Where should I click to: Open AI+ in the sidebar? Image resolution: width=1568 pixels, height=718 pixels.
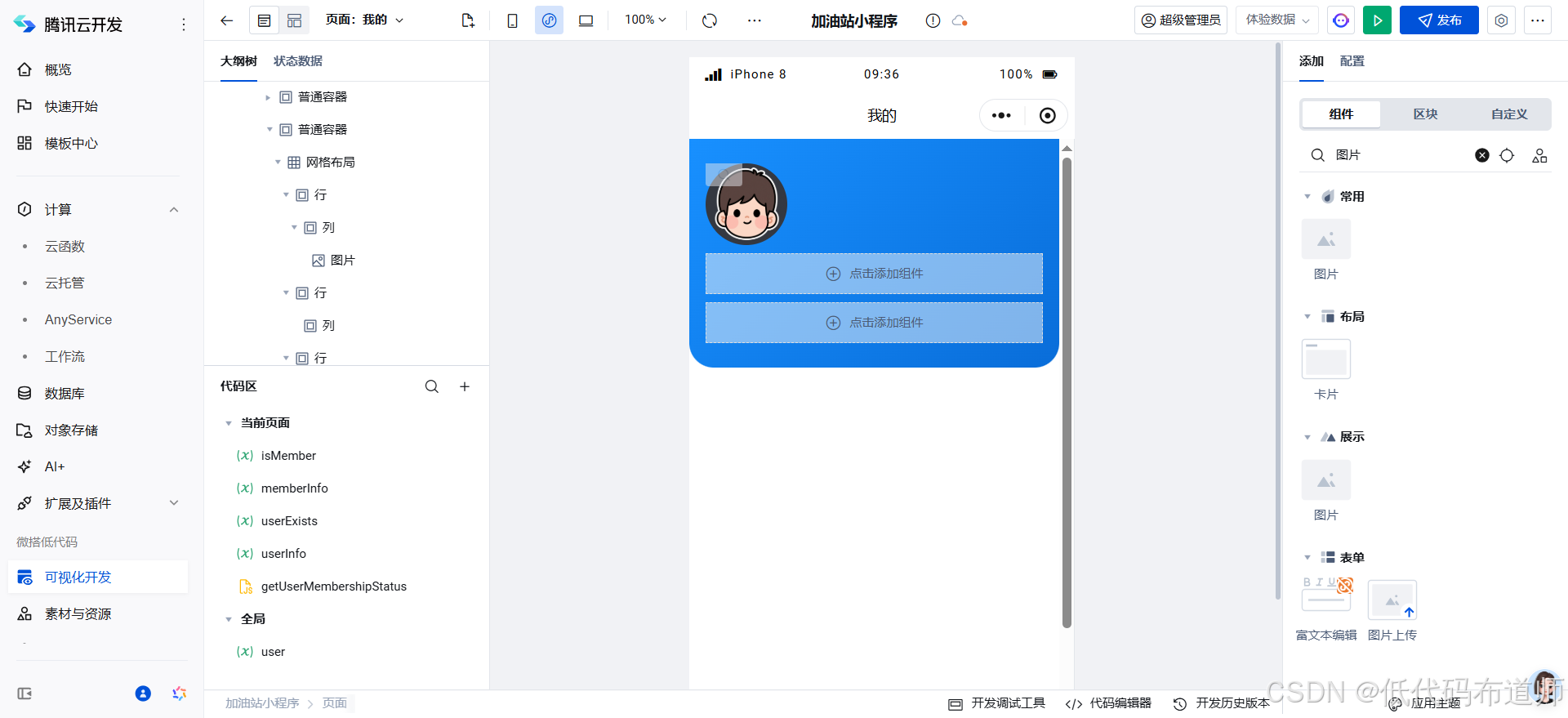(x=54, y=467)
